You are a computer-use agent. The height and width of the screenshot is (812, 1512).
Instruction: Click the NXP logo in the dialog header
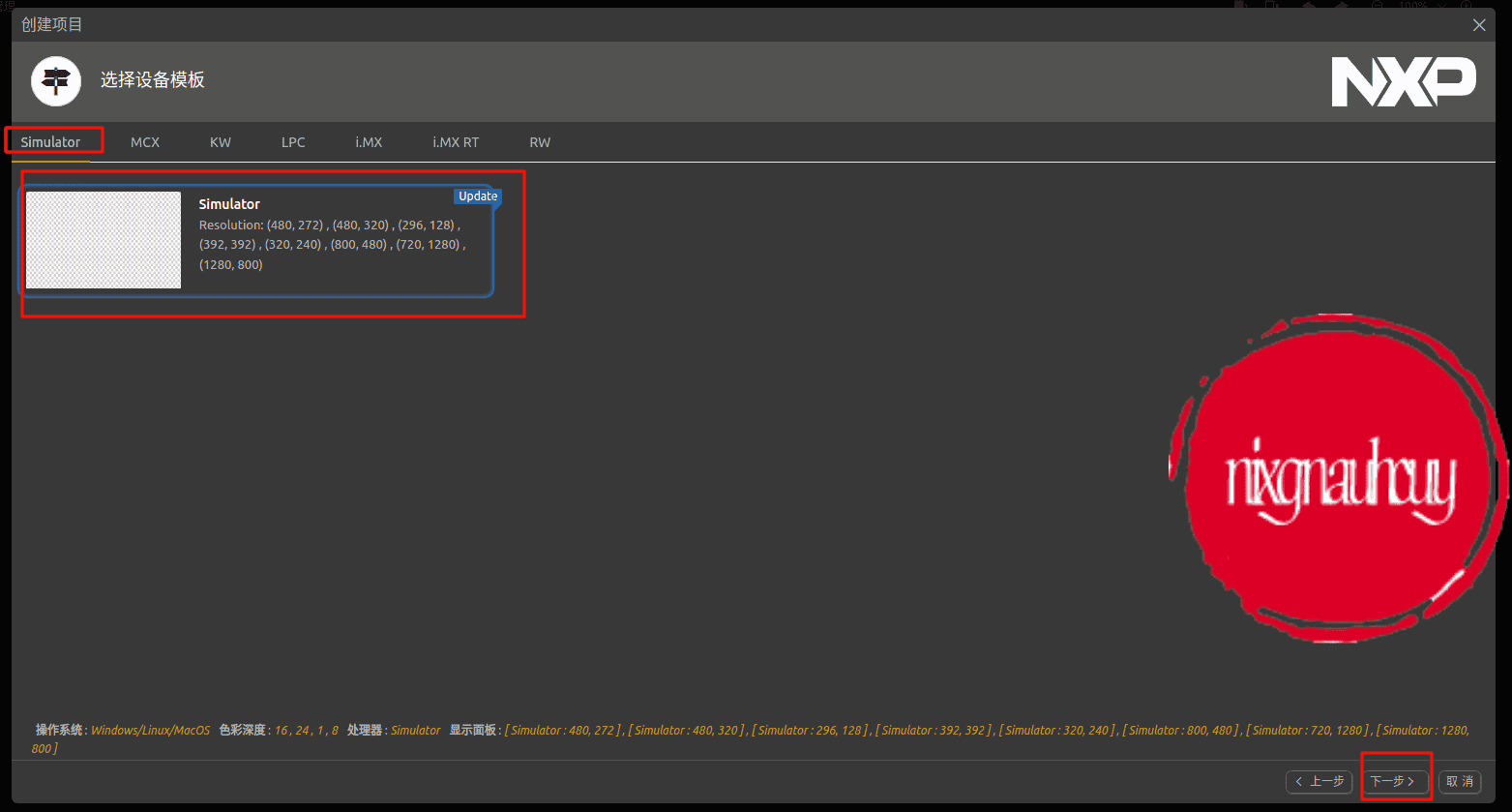coord(1403,82)
